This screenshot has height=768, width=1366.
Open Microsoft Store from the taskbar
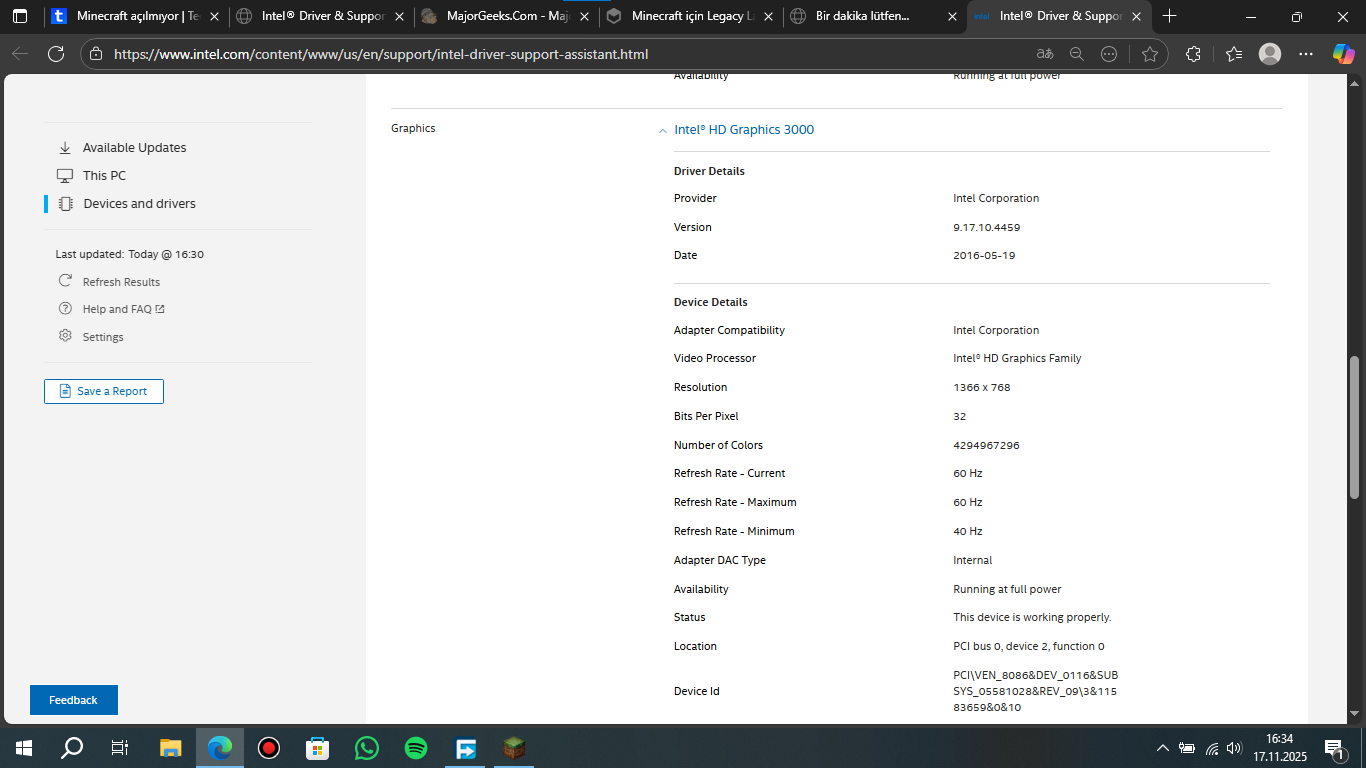pos(317,748)
